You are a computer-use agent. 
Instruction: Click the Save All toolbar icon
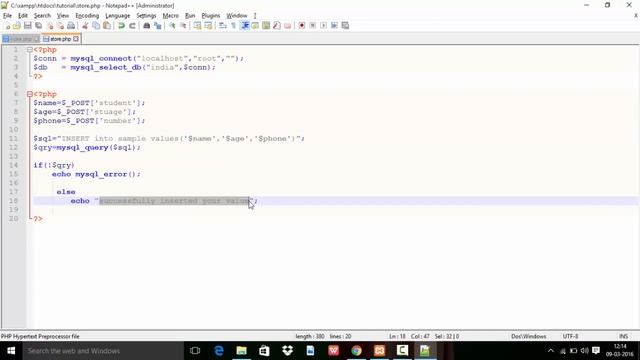(39, 26)
